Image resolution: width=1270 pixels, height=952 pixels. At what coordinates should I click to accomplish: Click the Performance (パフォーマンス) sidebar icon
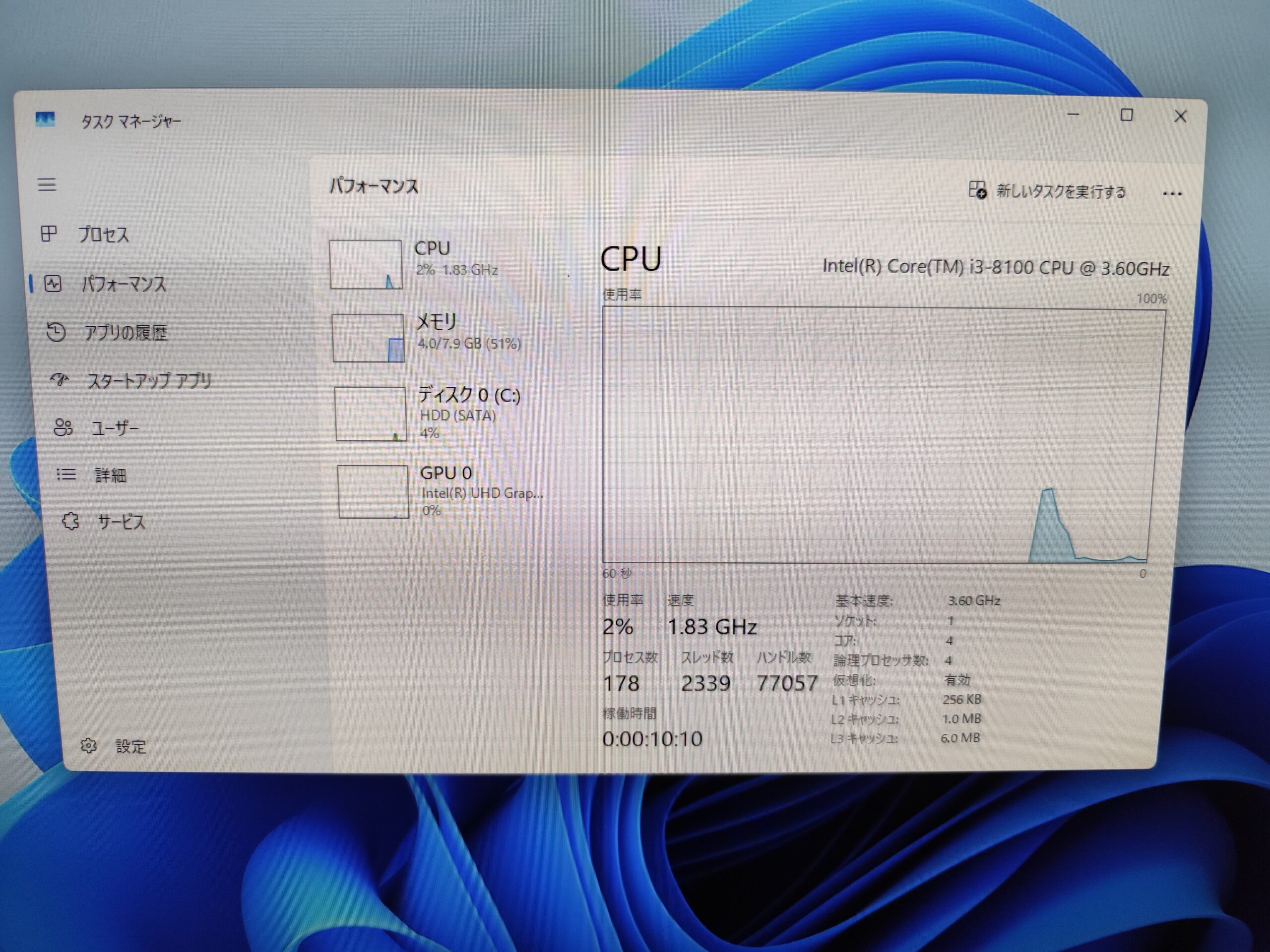point(53,284)
